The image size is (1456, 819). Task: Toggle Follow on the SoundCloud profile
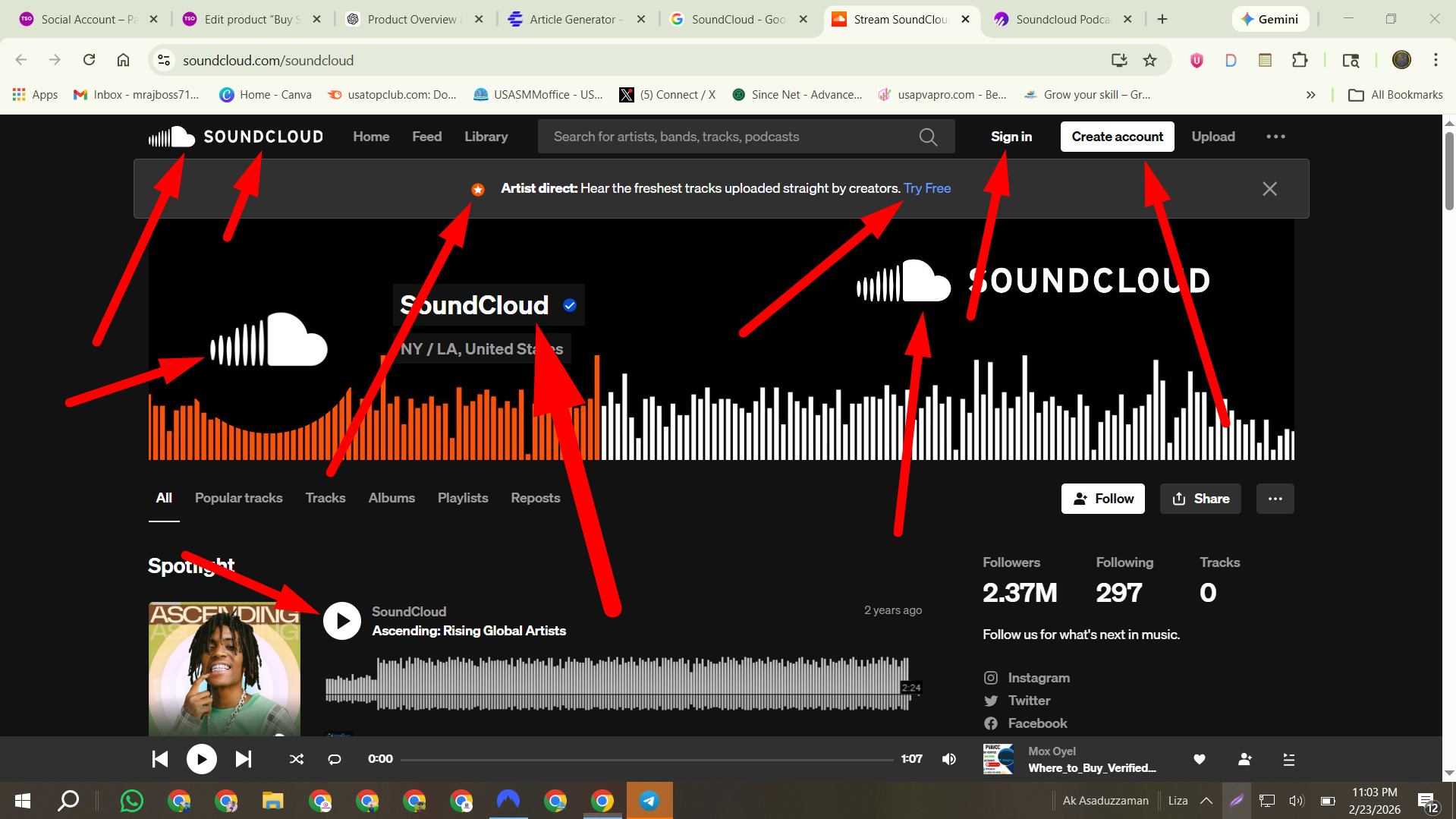click(1102, 498)
